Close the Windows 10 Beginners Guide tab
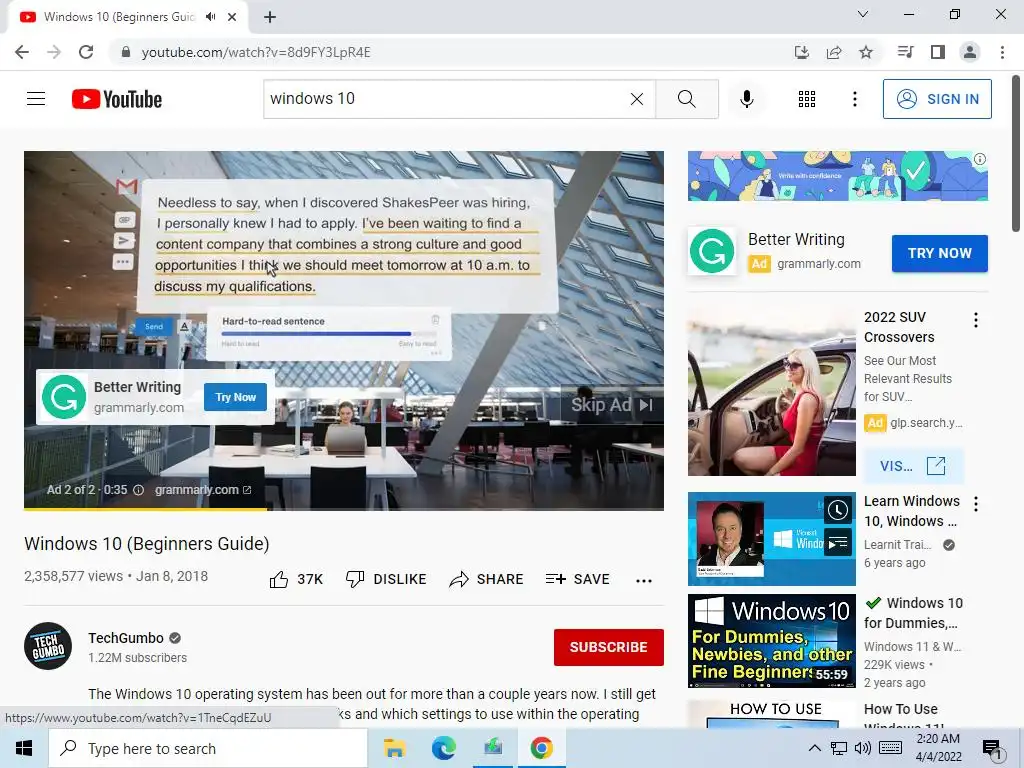The width and height of the screenshot is (1024, 768). tap(232, 17)
